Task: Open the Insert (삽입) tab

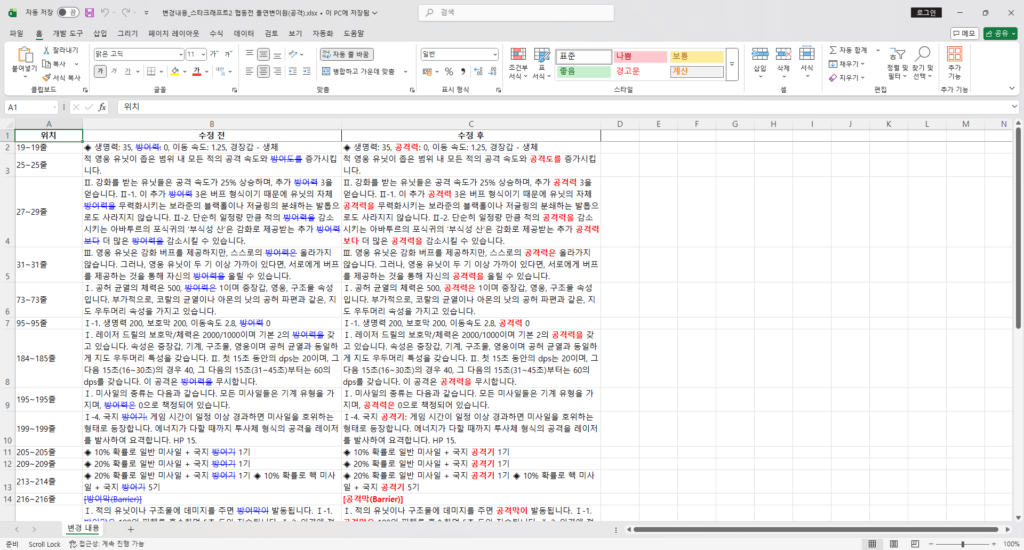Action: [x=100, y=33]
